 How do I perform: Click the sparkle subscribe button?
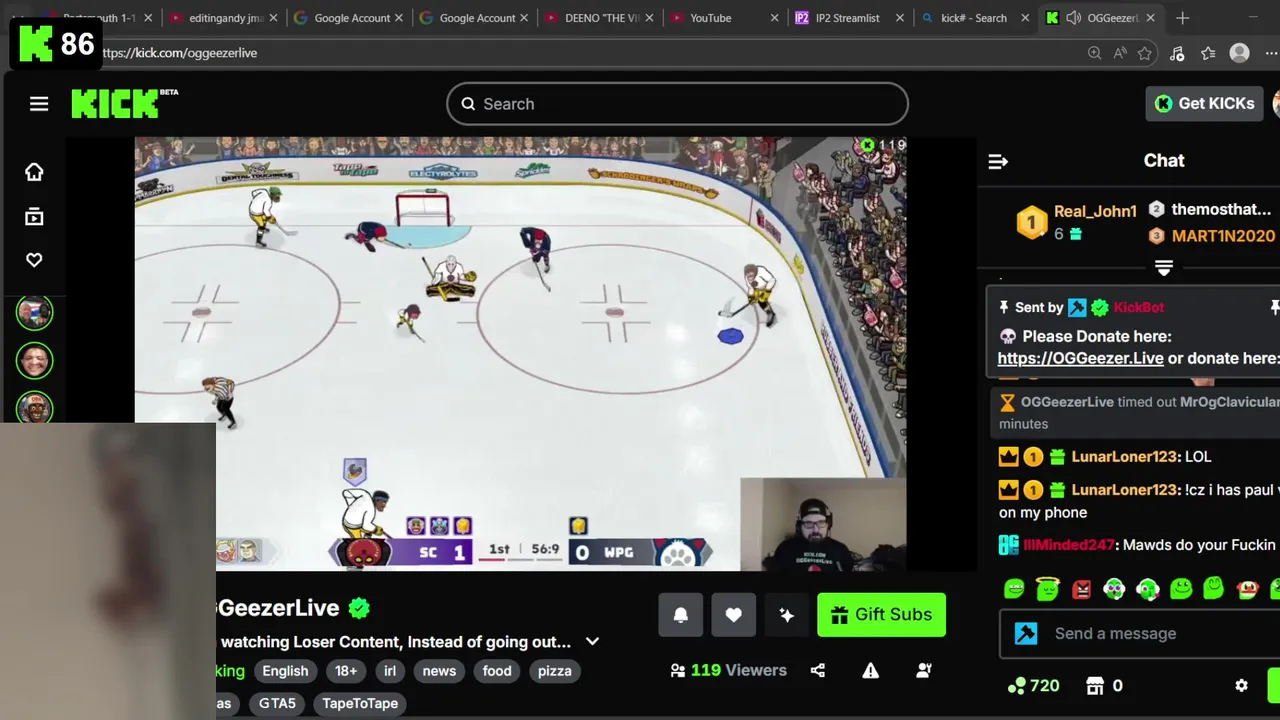tap(787, 615)
